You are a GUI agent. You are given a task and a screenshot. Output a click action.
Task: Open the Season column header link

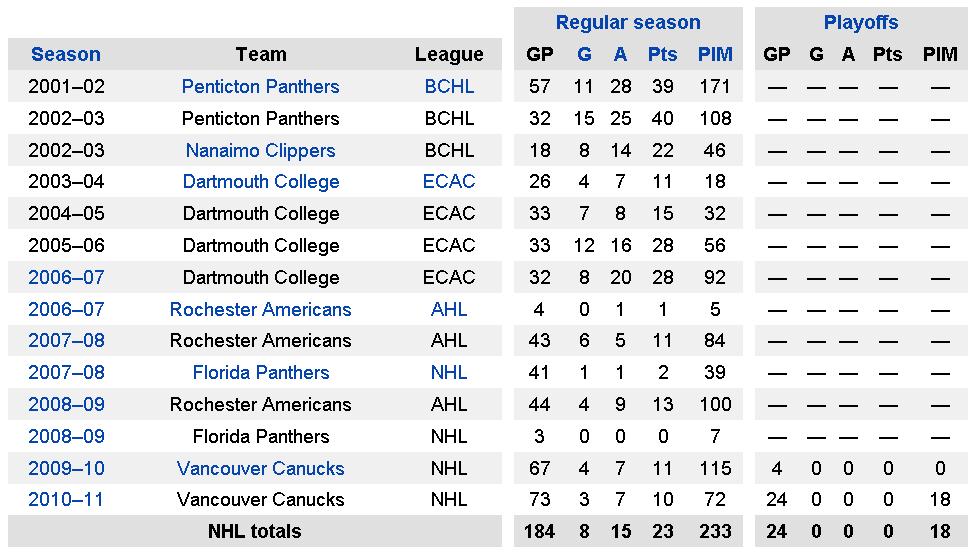click(66, 54)
